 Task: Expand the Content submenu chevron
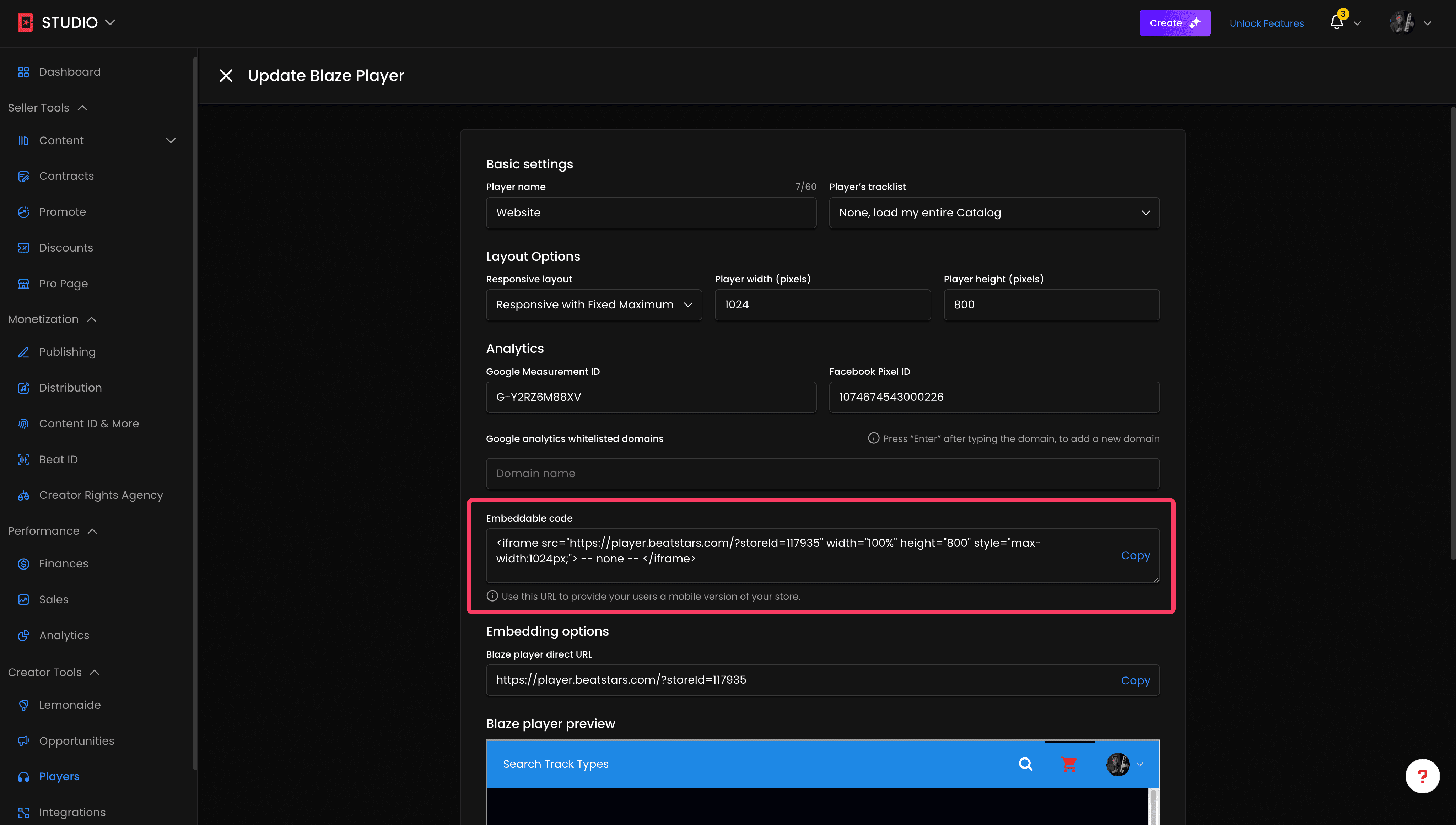(x=171, y=141)
